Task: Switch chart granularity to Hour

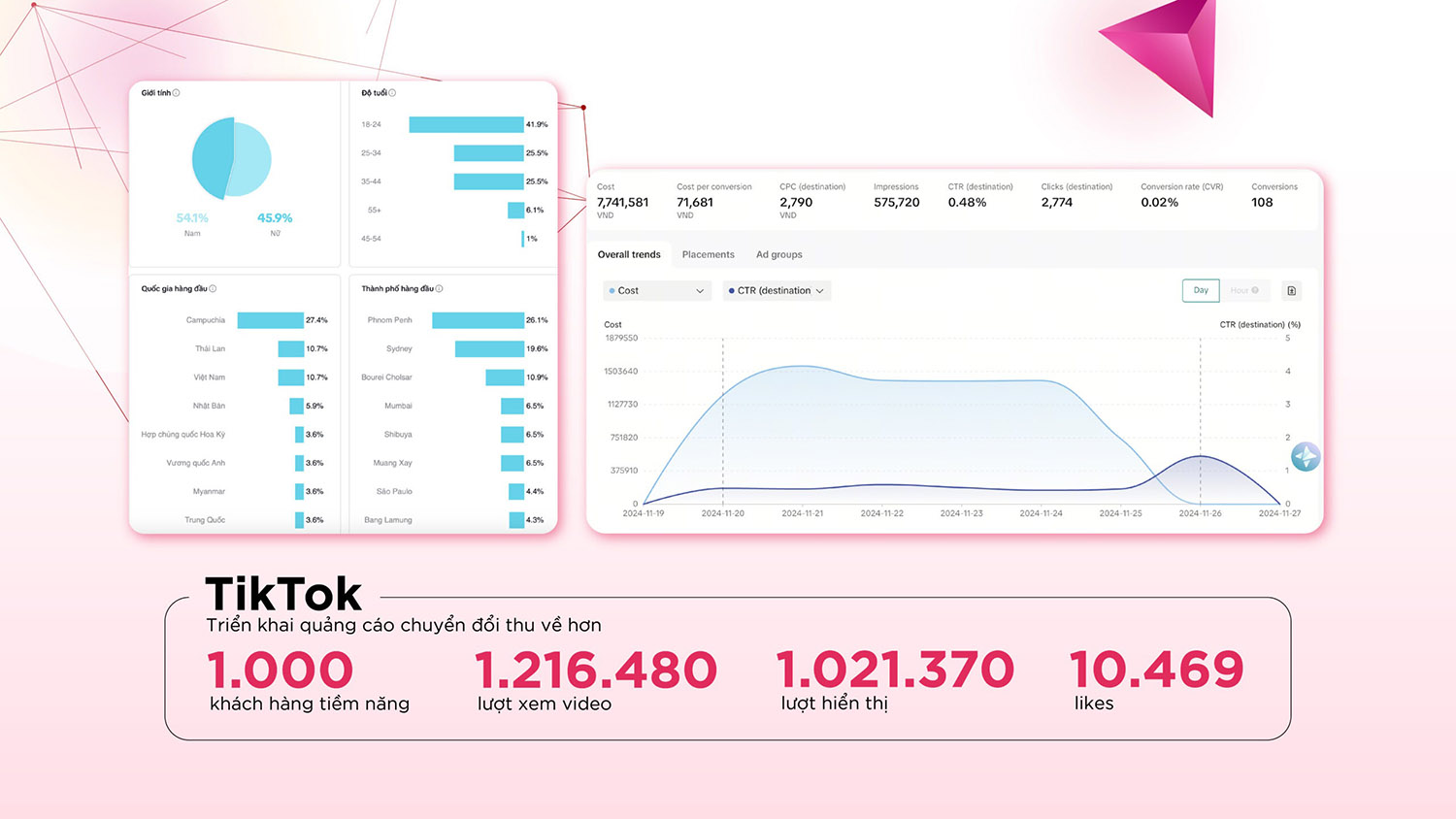Action: (1240, 291)
